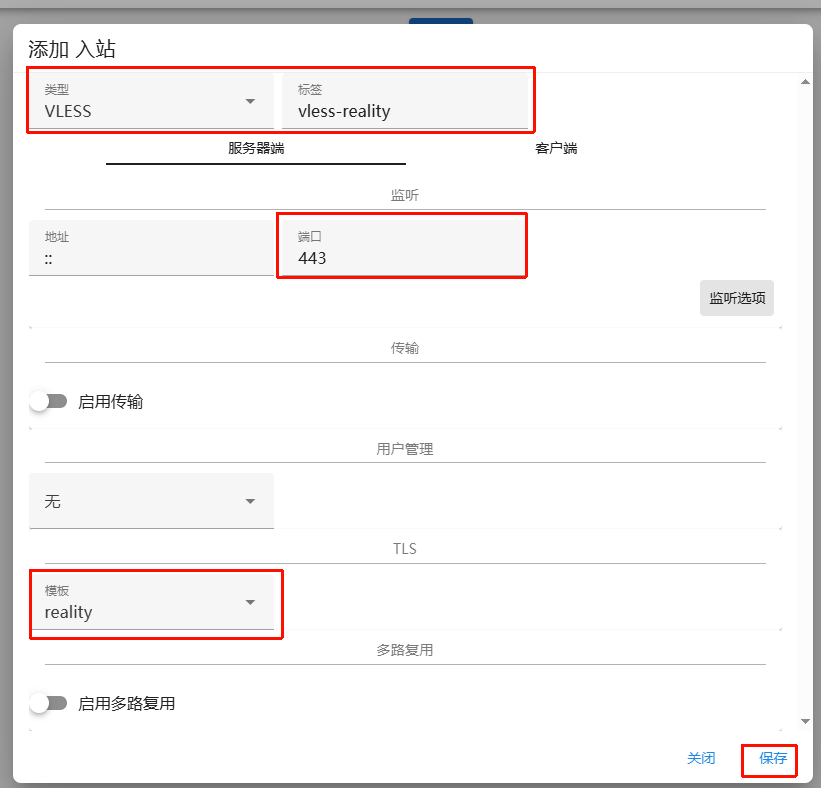Click the dropdown arrow beside 无
821x788 pixels.
[251, 501]
